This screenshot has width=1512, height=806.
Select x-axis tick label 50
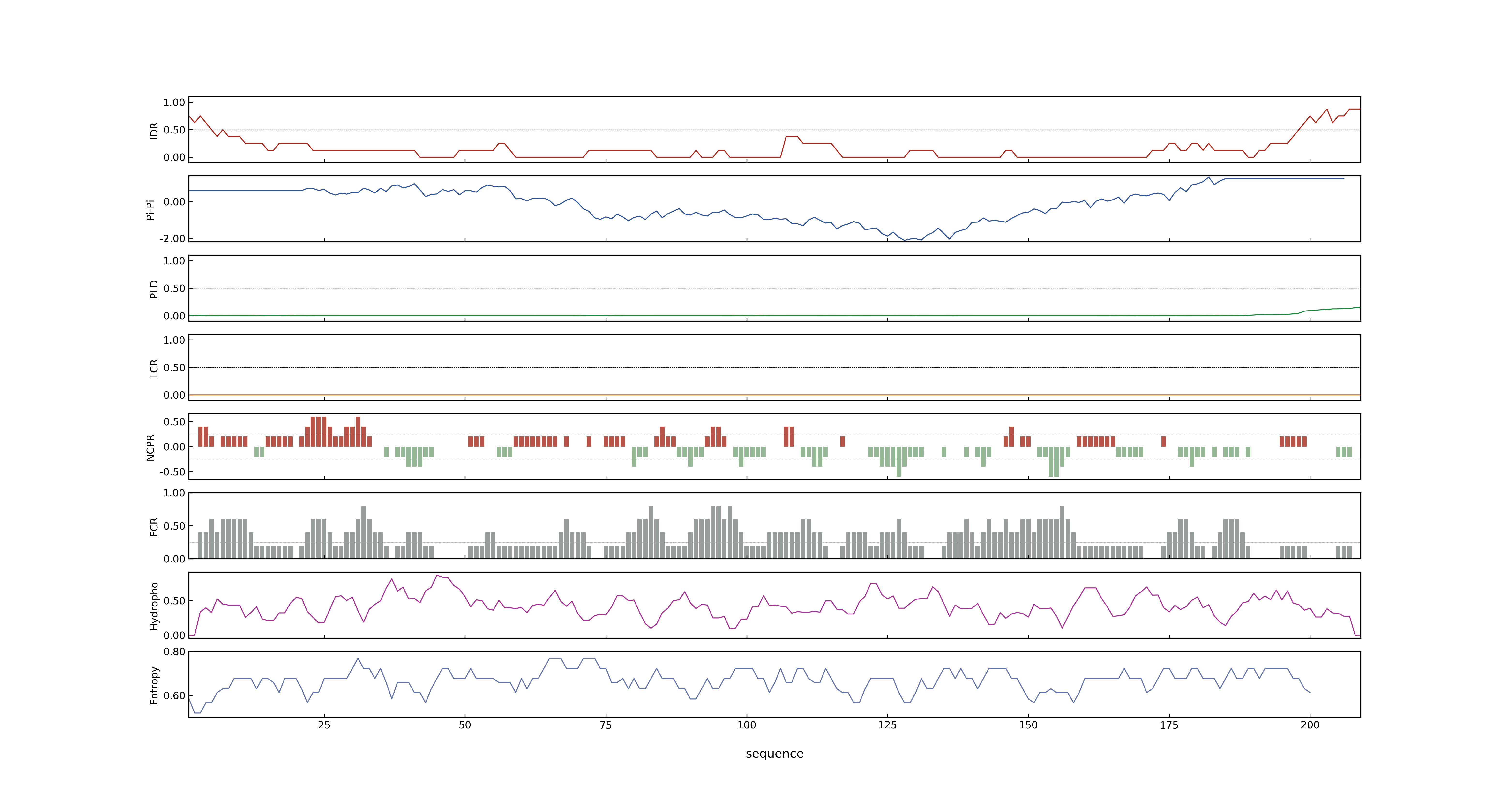tap(465, 725)
